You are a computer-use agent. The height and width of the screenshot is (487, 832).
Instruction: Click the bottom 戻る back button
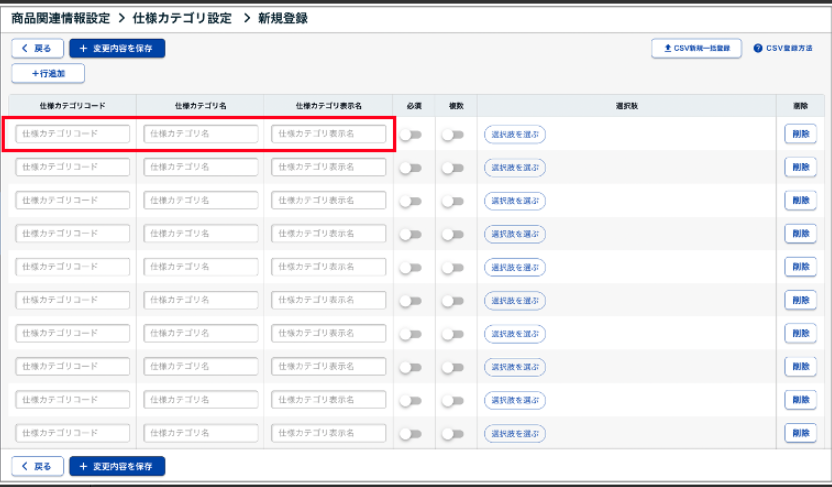click(38, 466)
